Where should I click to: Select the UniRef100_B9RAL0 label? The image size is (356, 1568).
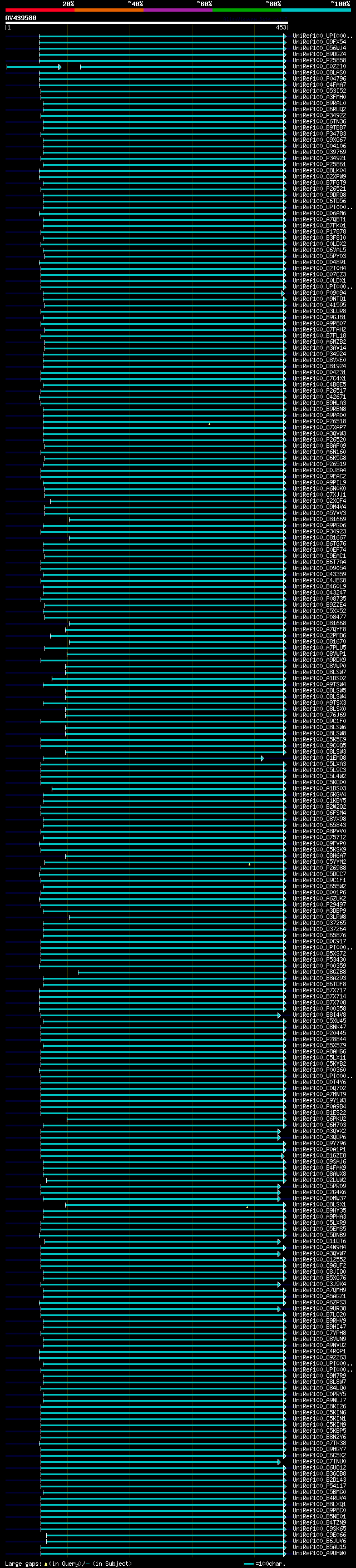click(319, 103)
